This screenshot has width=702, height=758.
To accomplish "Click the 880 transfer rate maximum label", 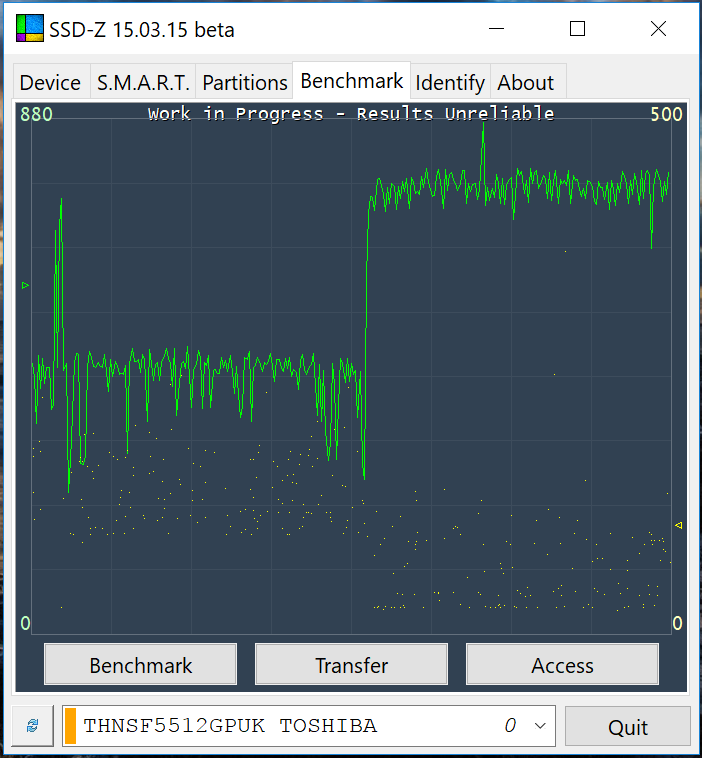I will pos(36,114).
